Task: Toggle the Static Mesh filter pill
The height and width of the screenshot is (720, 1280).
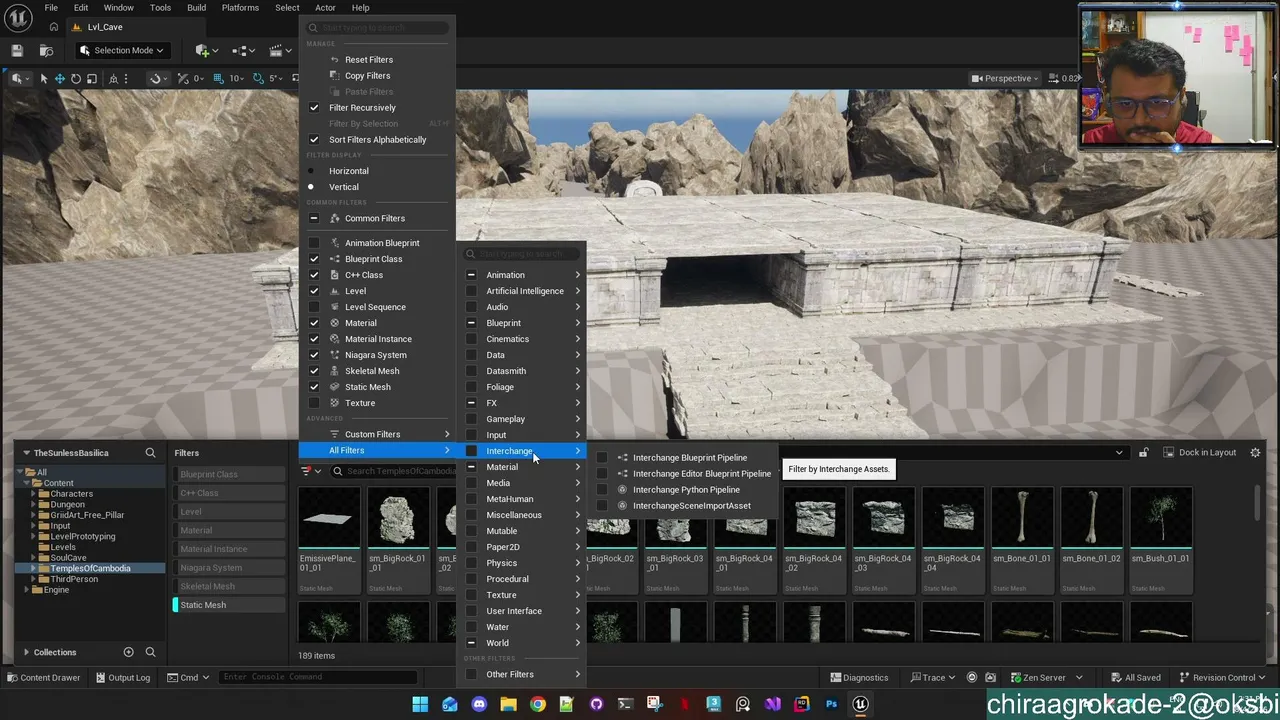Action: pos(229,605)
